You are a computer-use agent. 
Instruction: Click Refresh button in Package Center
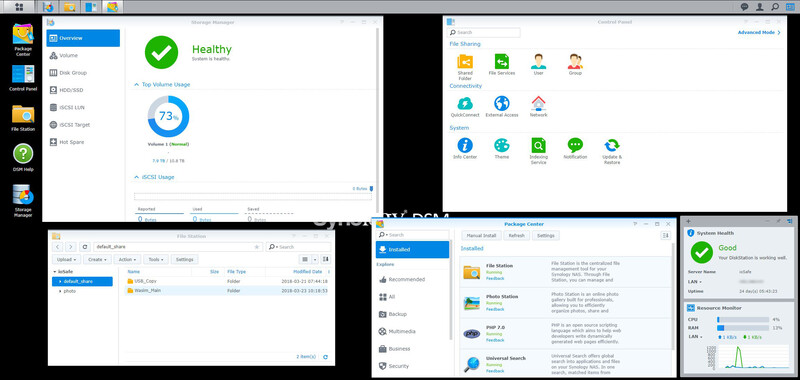tap(517, 236)
